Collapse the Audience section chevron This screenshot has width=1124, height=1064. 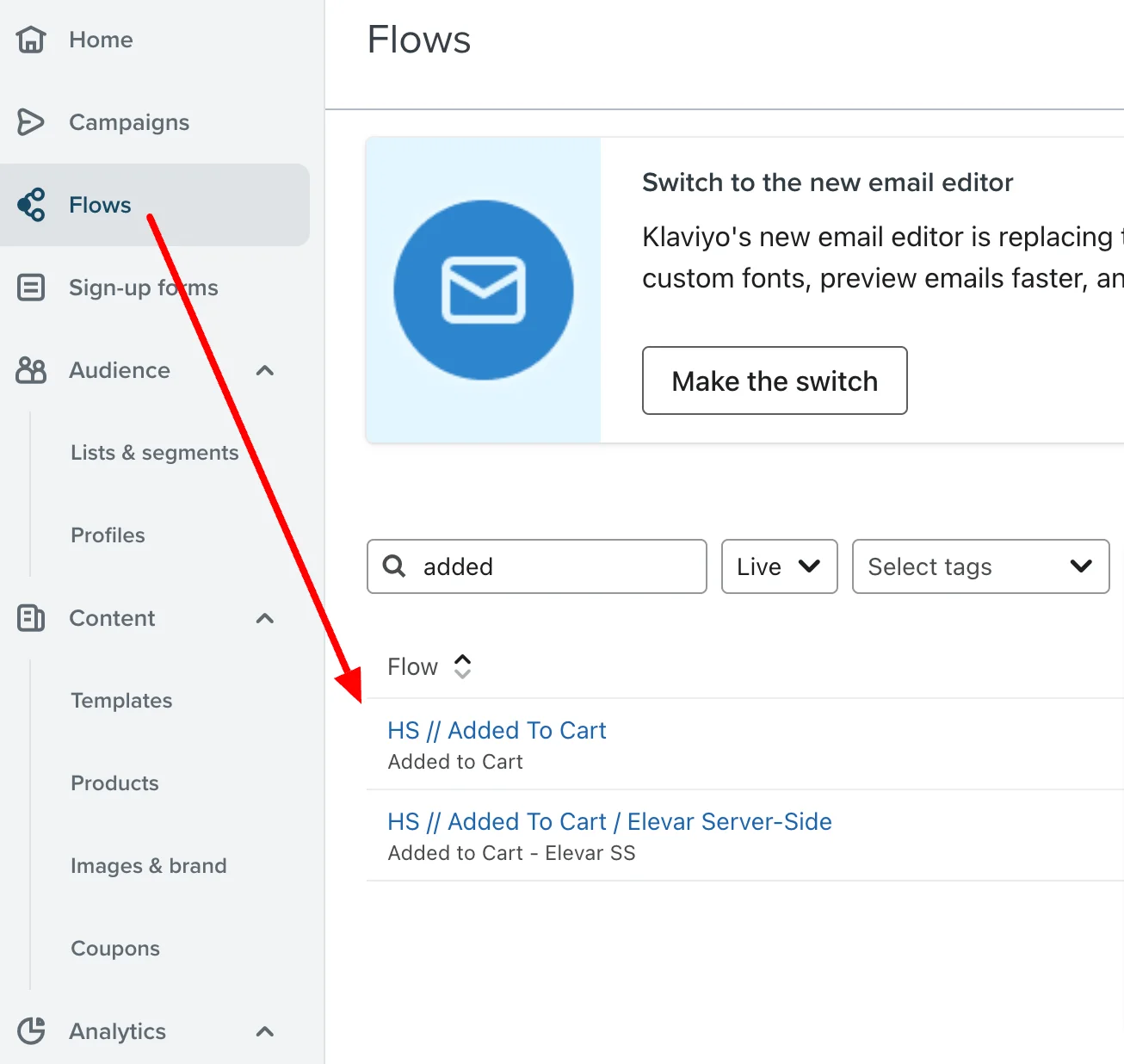click(265, 370)
